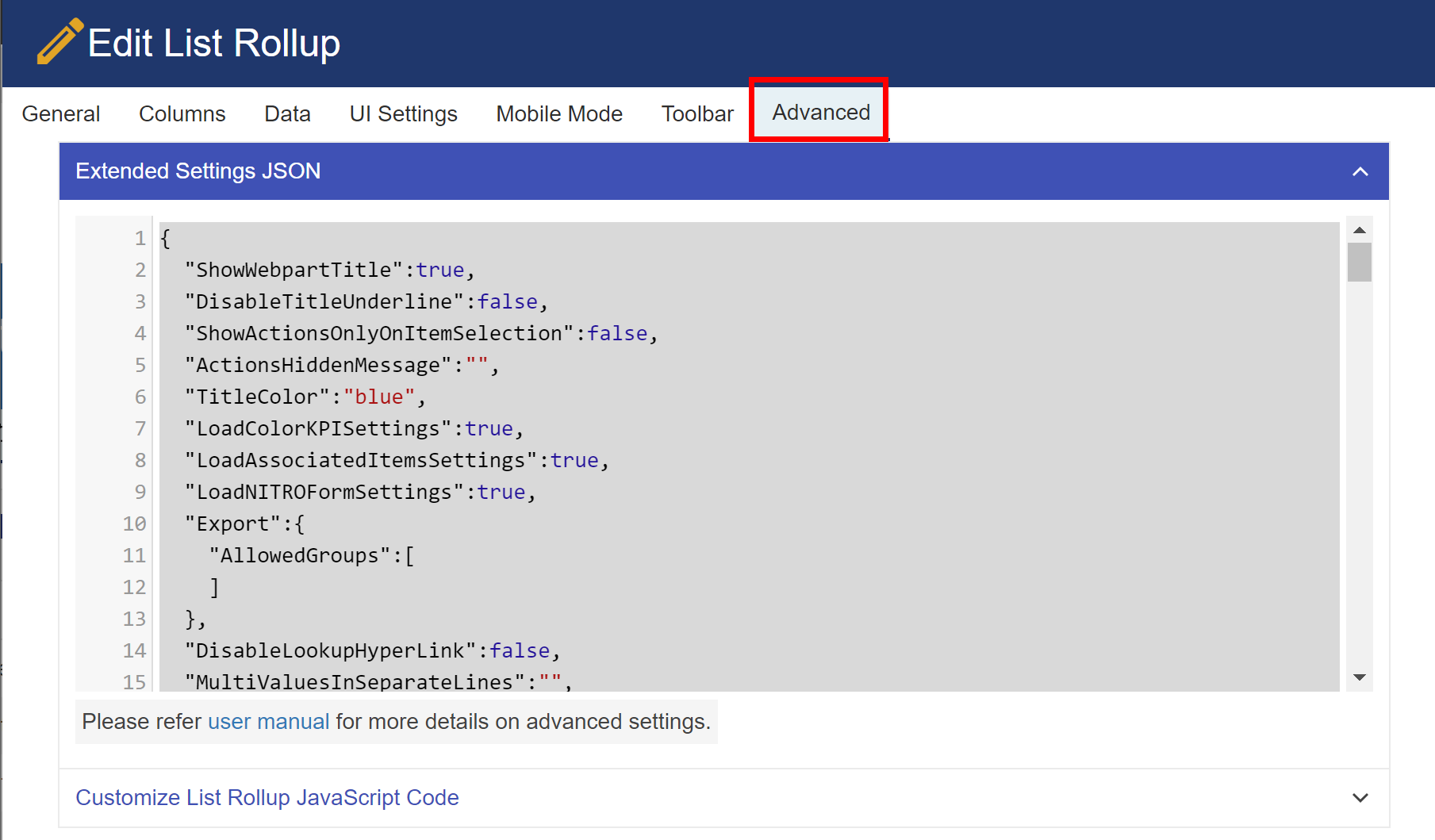Click the Edit List Rollup page title
The image size is (1435, 840).
click(x=214, y=43)
